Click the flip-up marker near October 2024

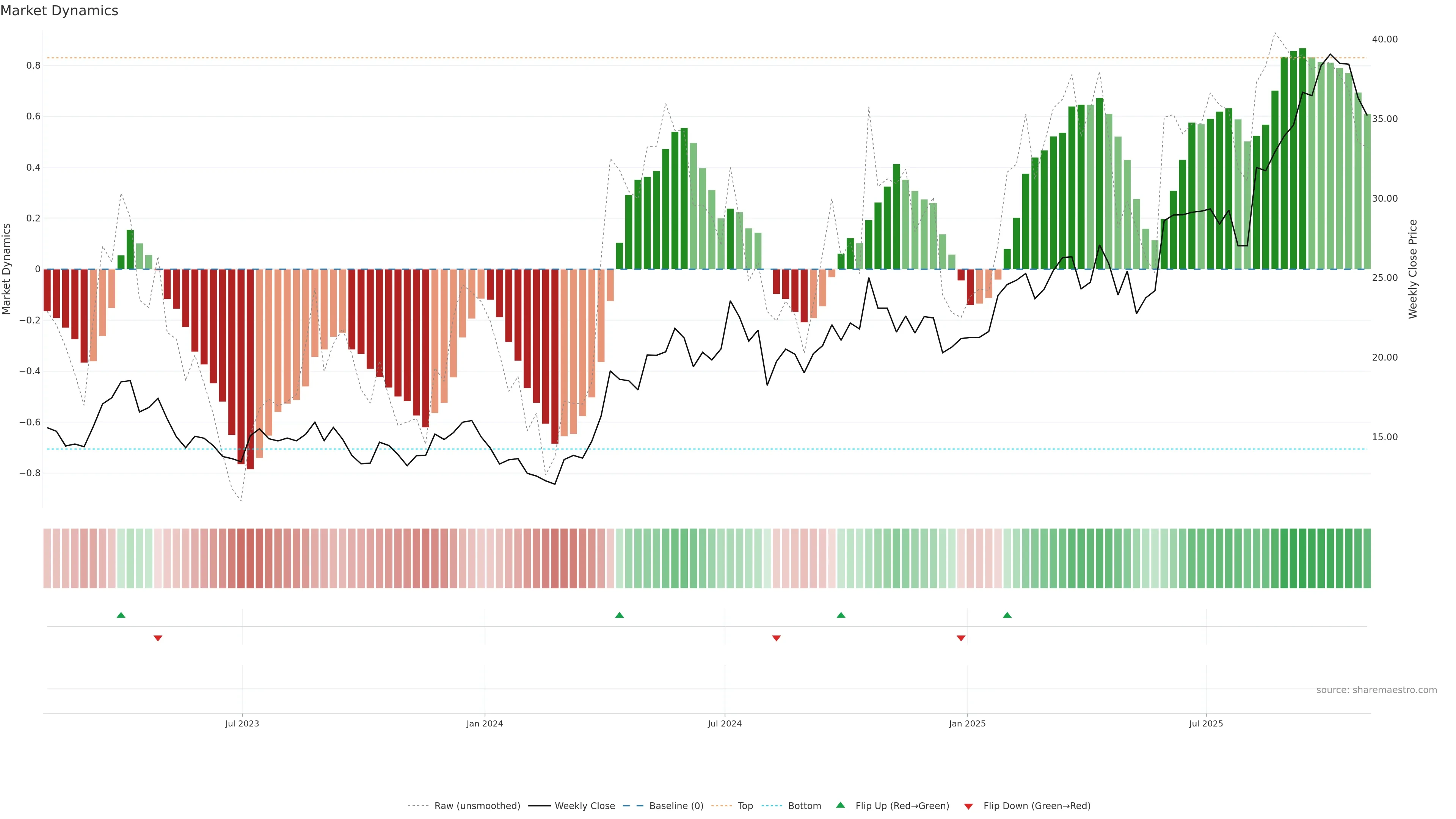[x=841, y=615]
